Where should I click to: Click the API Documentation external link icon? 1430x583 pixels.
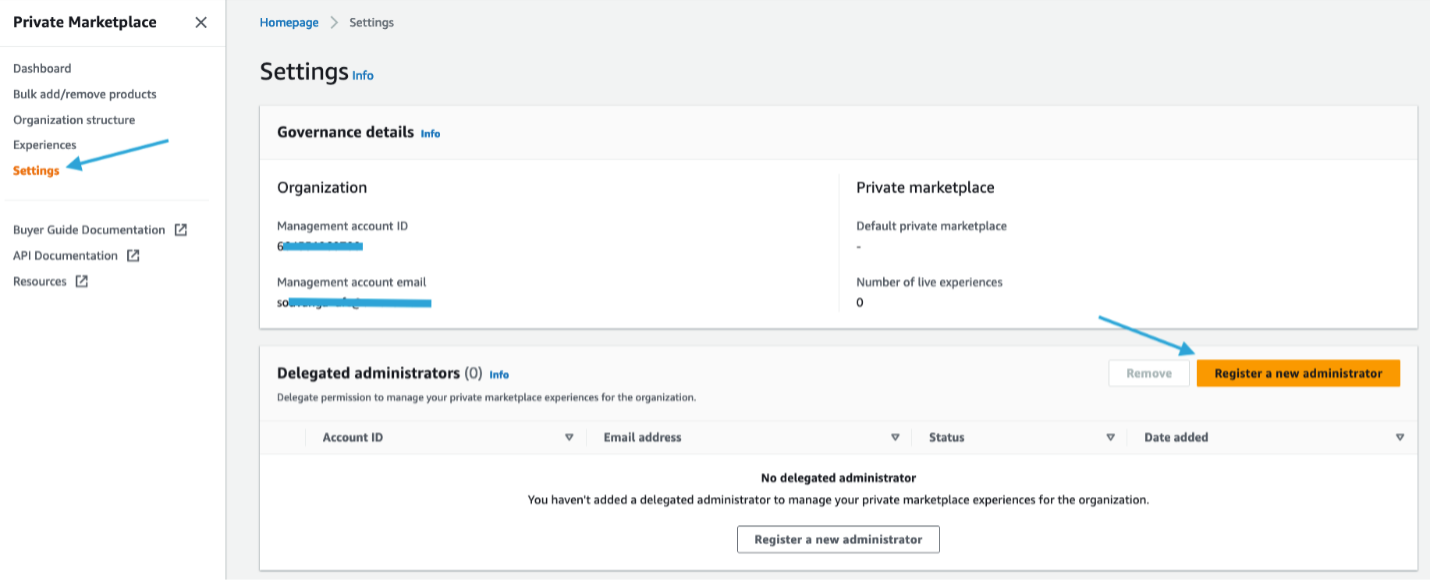click(x=133, y=255)
